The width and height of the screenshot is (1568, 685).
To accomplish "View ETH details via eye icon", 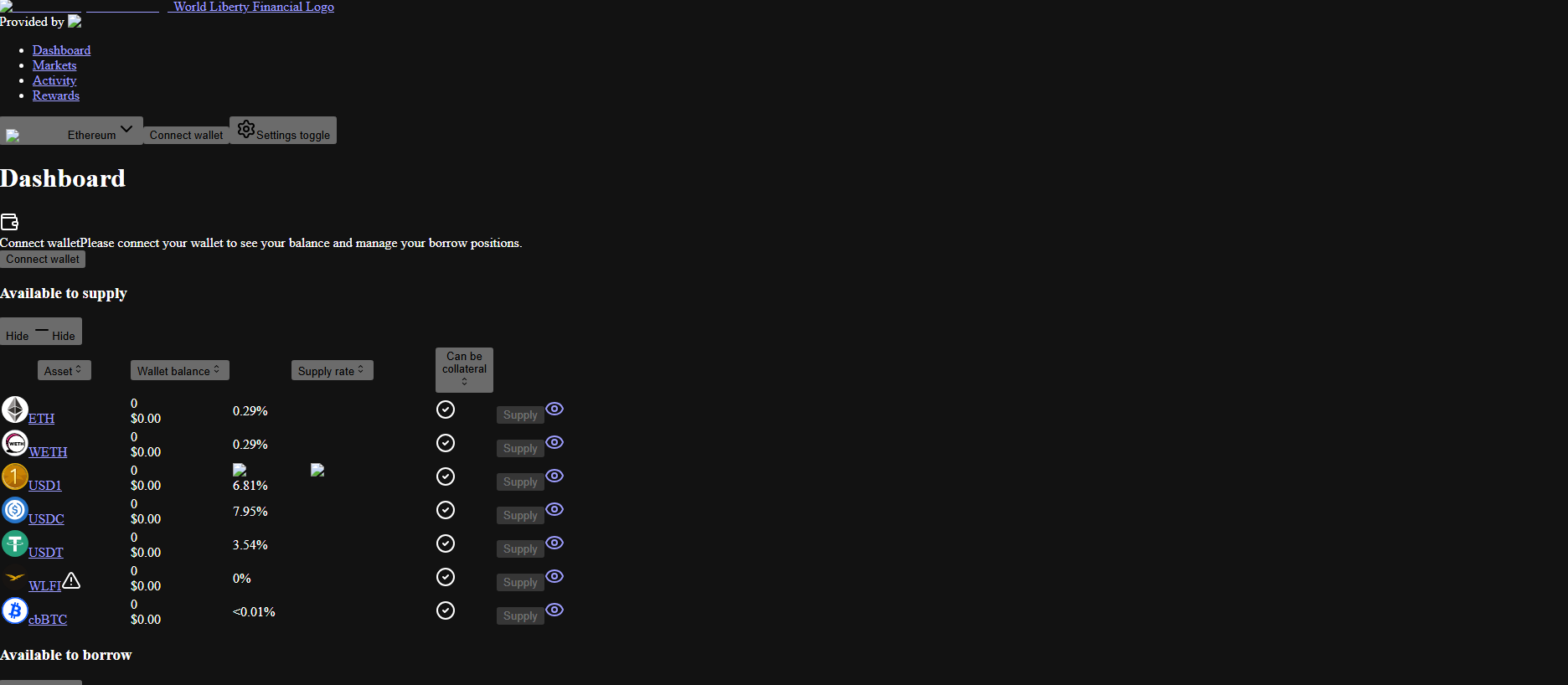I will [554, 409].
